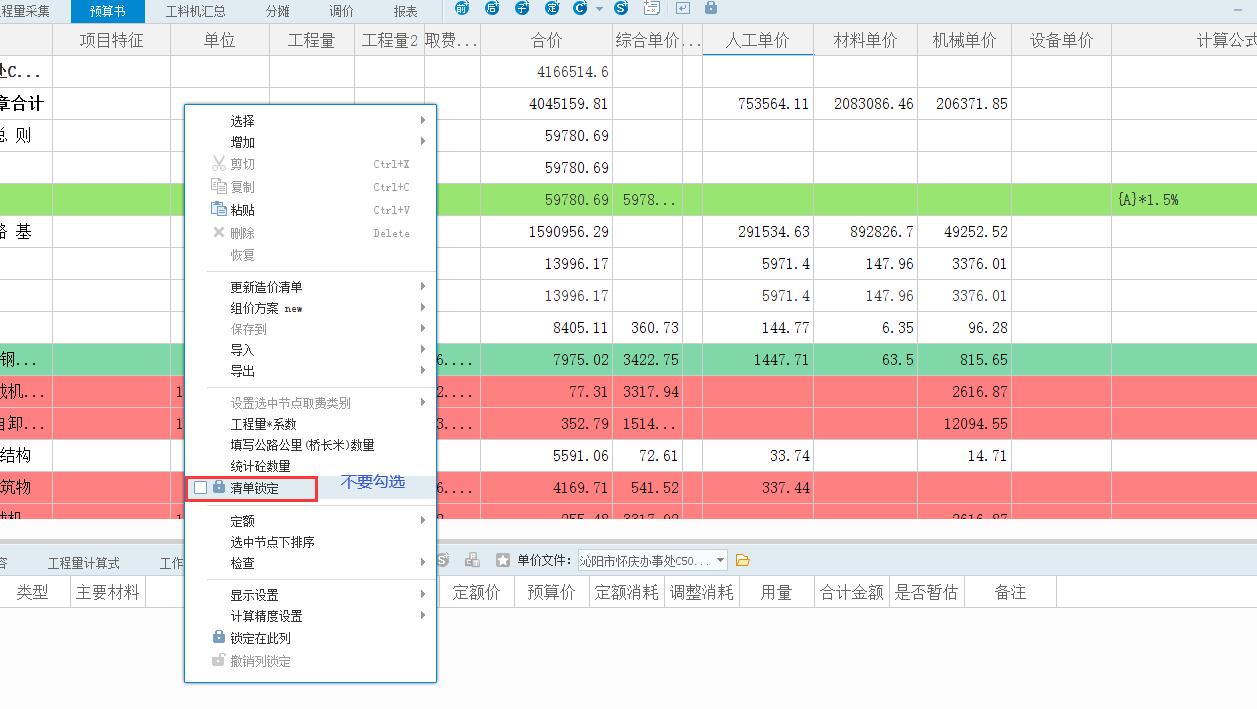
Task: Open dropdown arrow next to blue C icon
Action: (599, 9)
